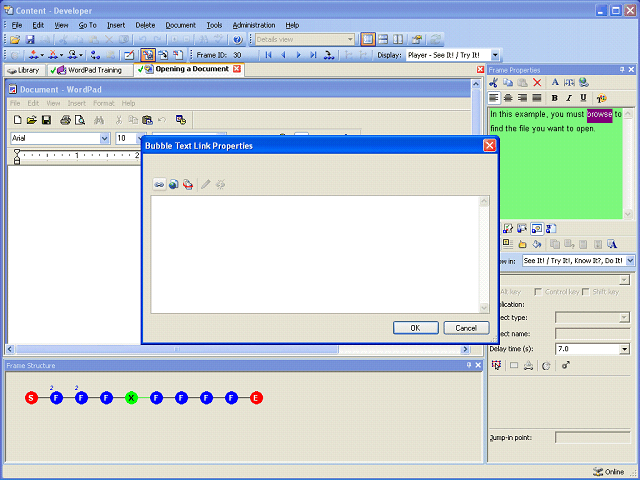Click the Online status indicator
640x480 pixels.
(609, 472)
